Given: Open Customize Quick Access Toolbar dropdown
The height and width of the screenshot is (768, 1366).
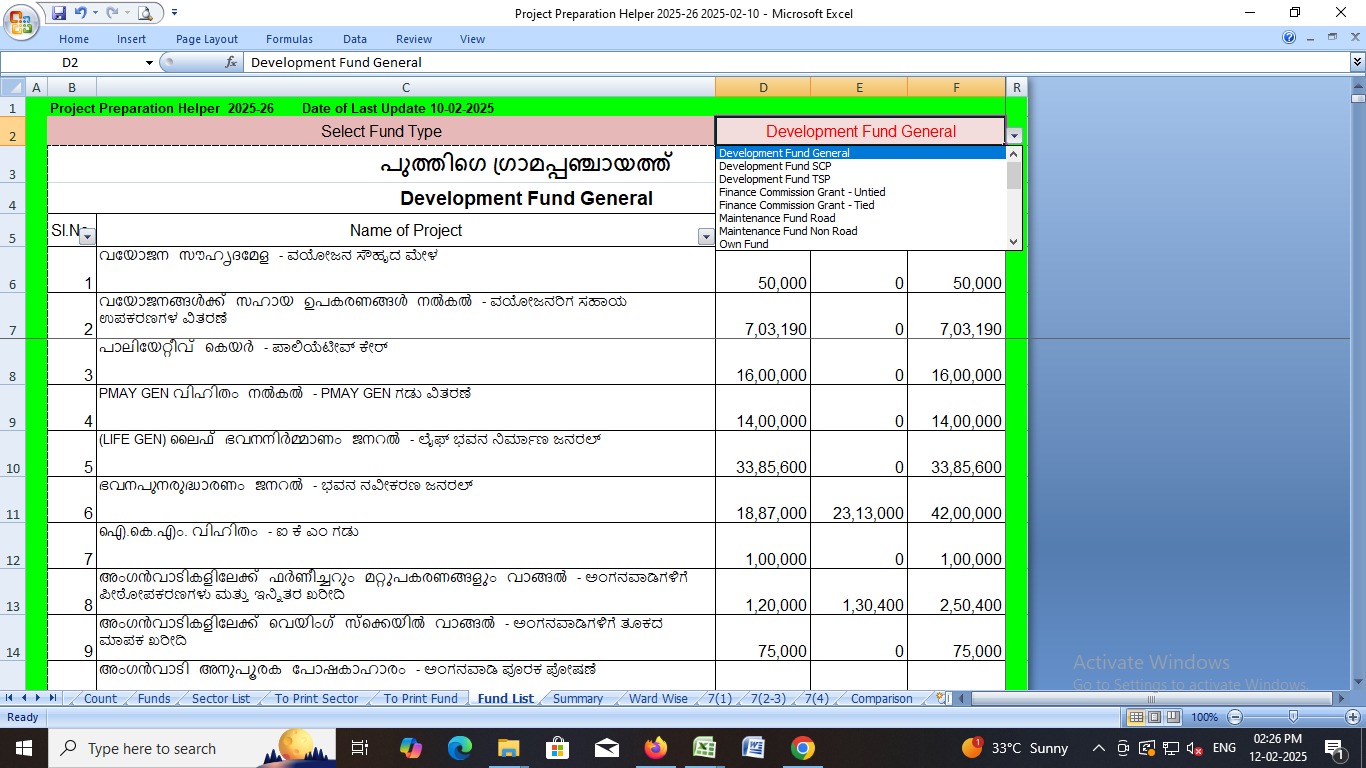Looking at the screenshot, I should point(175,13).
